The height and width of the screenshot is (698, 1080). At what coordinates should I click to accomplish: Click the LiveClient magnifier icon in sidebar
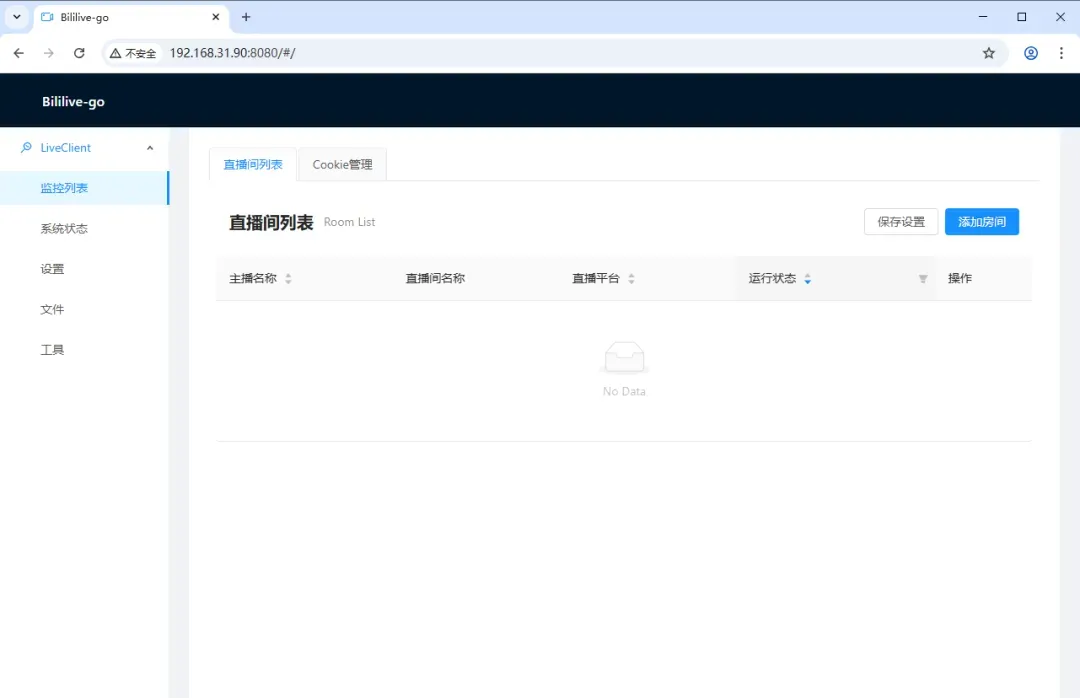click(26, 146)
